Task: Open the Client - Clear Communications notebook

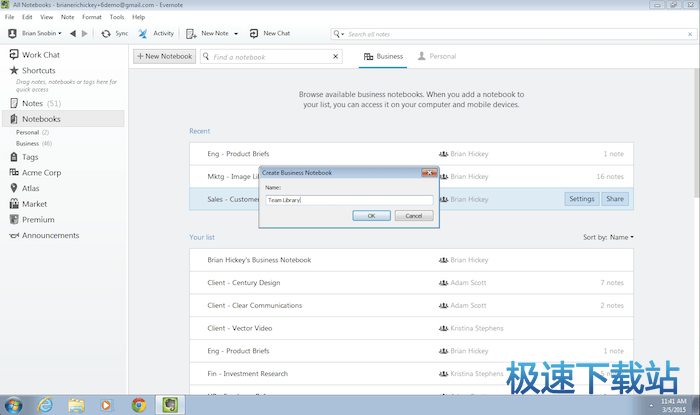Action: pyautogui.click(x=411, y=306)
